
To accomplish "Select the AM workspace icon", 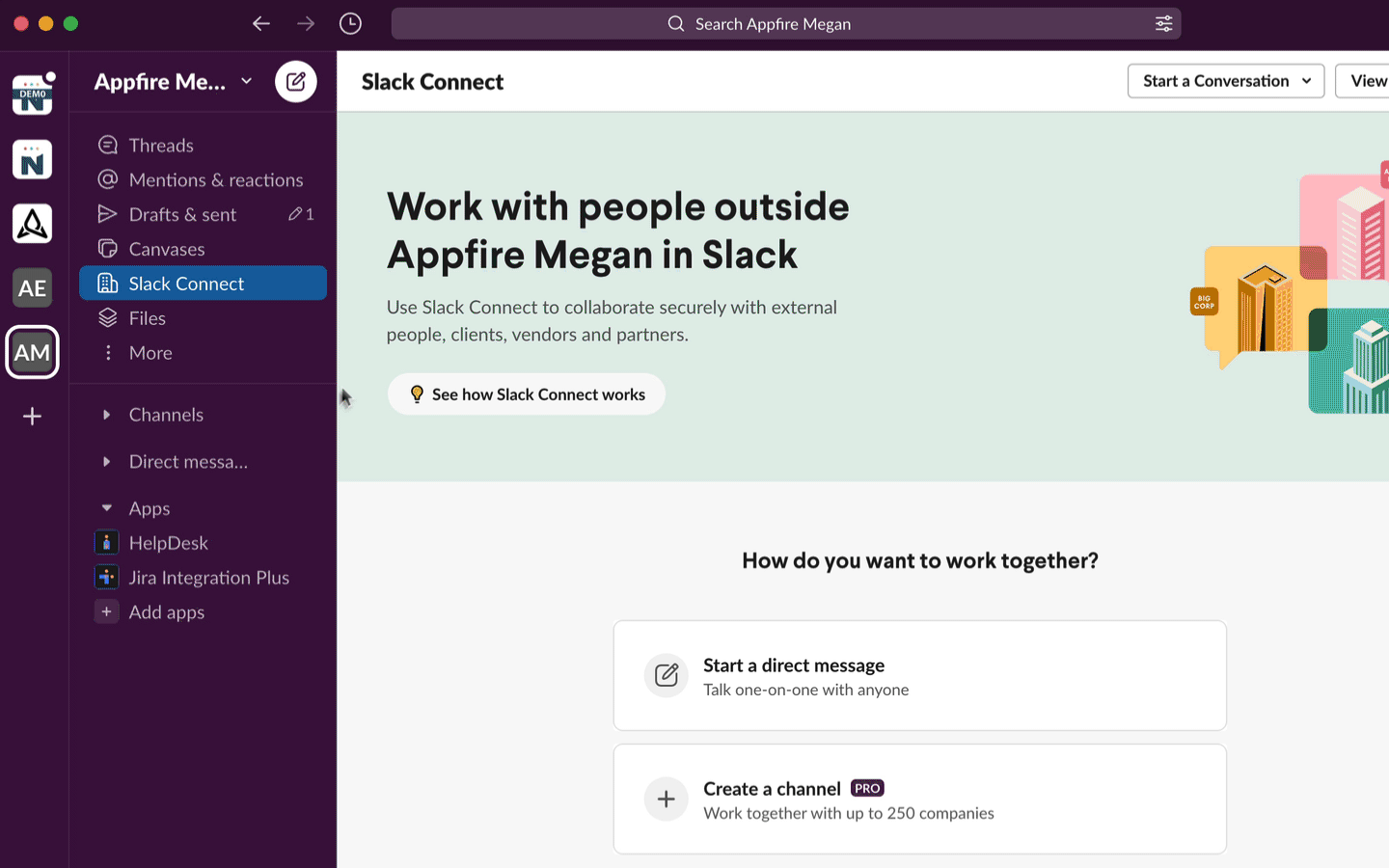I will tap(33, 352).
